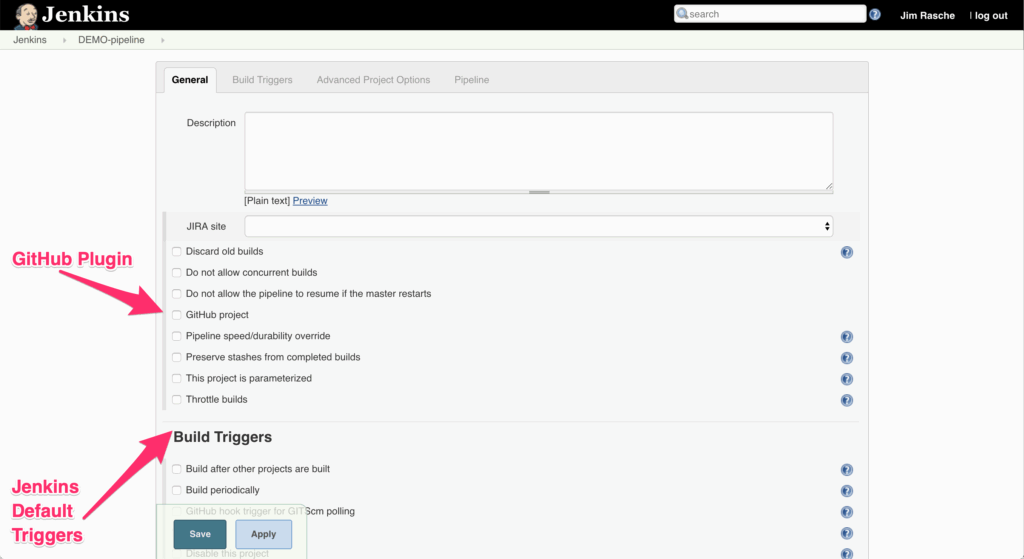Image resolution: width=1024 pixels, height=559 pixels.
Task: Open help for Build periodically
Action: tap(846, 491)
